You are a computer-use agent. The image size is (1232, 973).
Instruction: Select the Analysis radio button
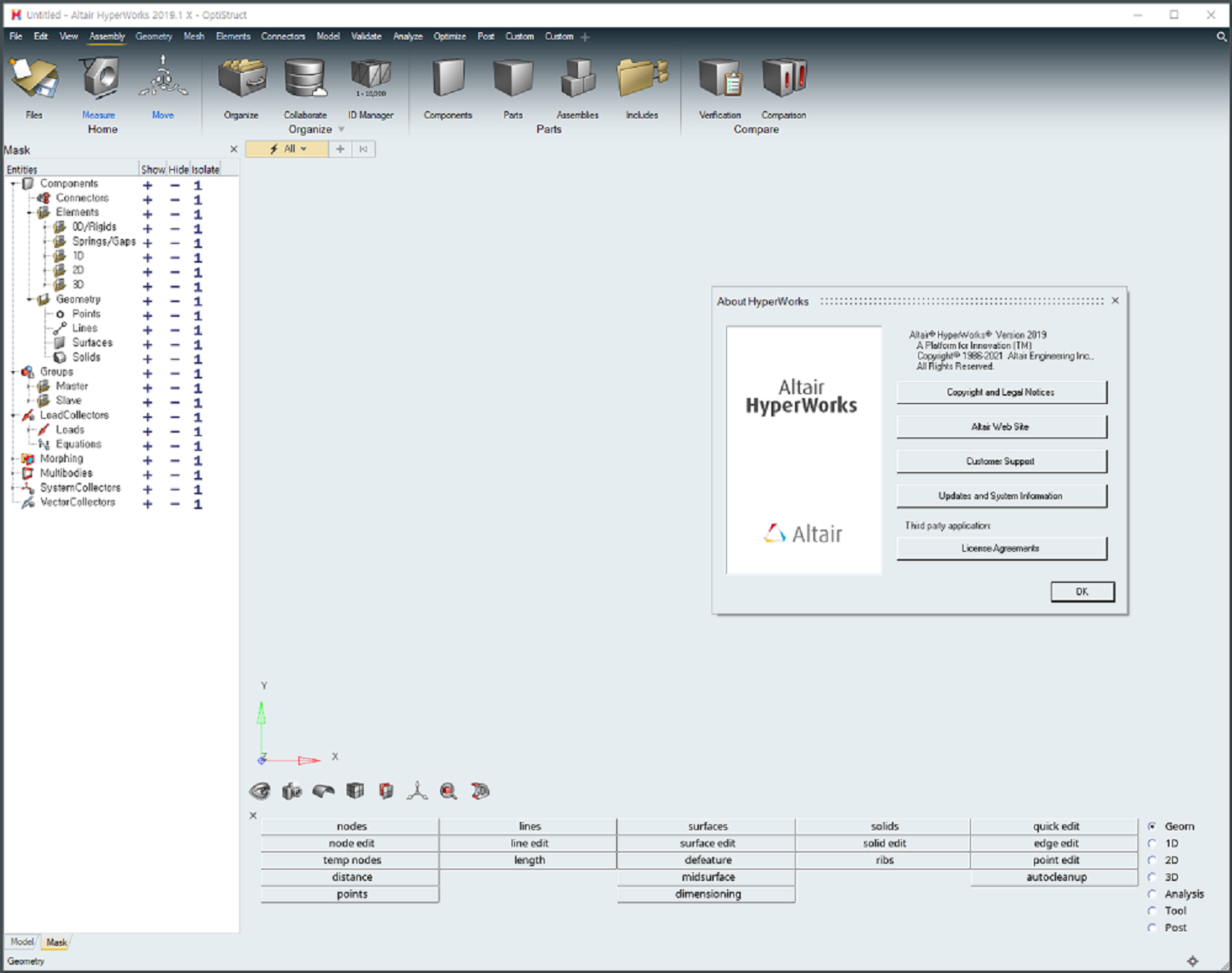click(1152, 893)
